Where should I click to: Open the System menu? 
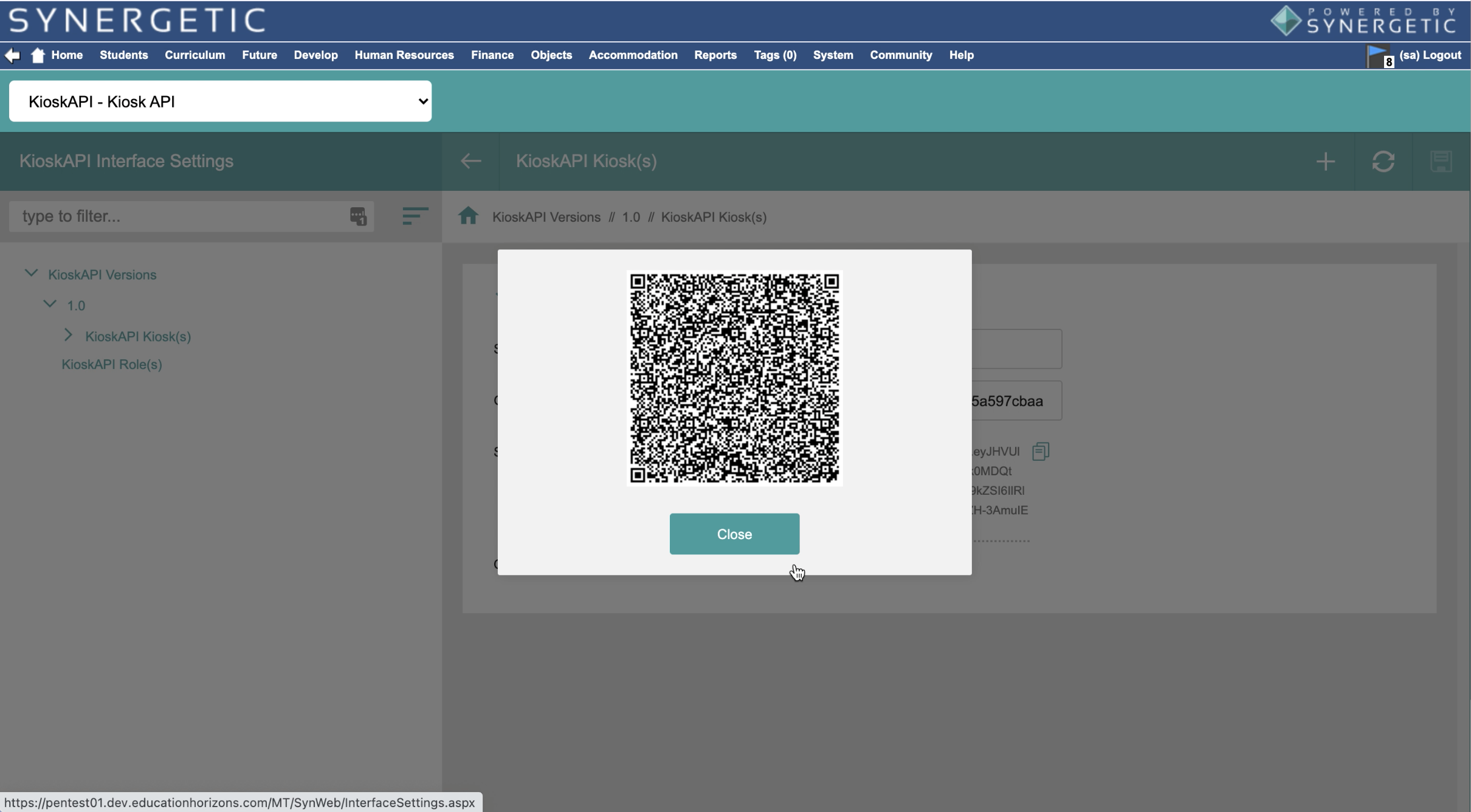[x=832, y=55]
